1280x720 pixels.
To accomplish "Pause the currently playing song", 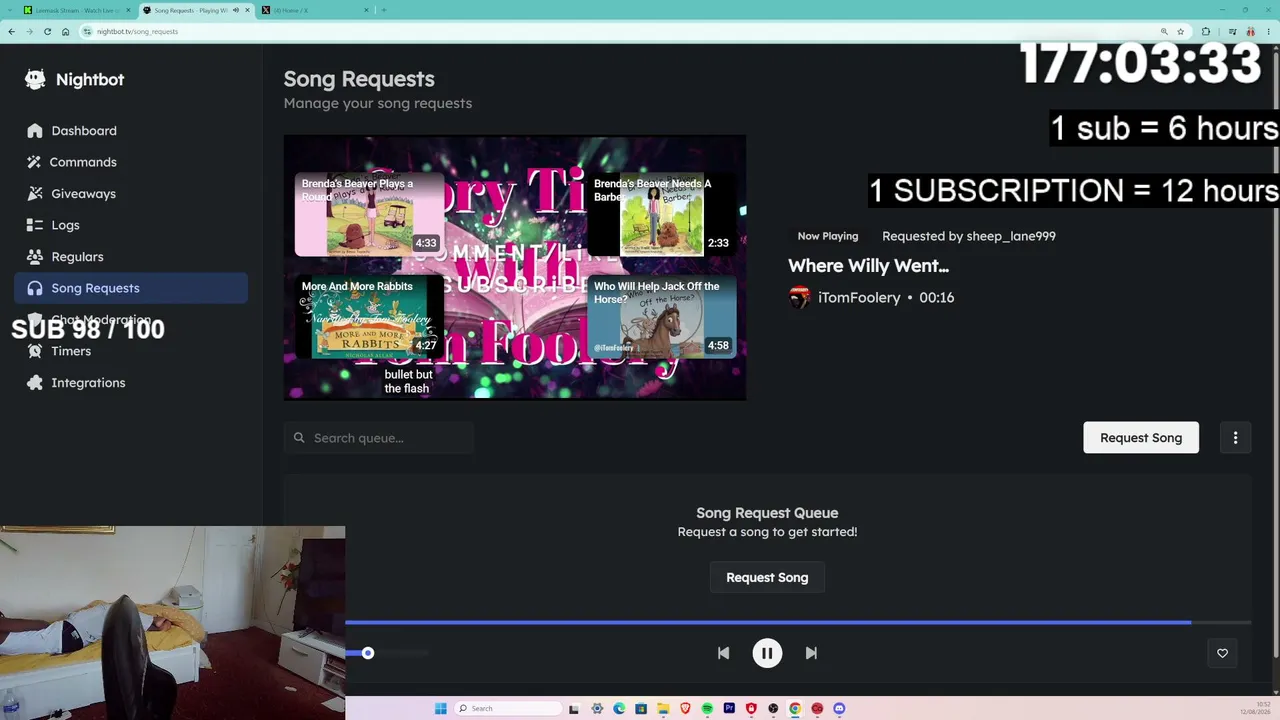I will pyautogui.click(x=767, y=653).
